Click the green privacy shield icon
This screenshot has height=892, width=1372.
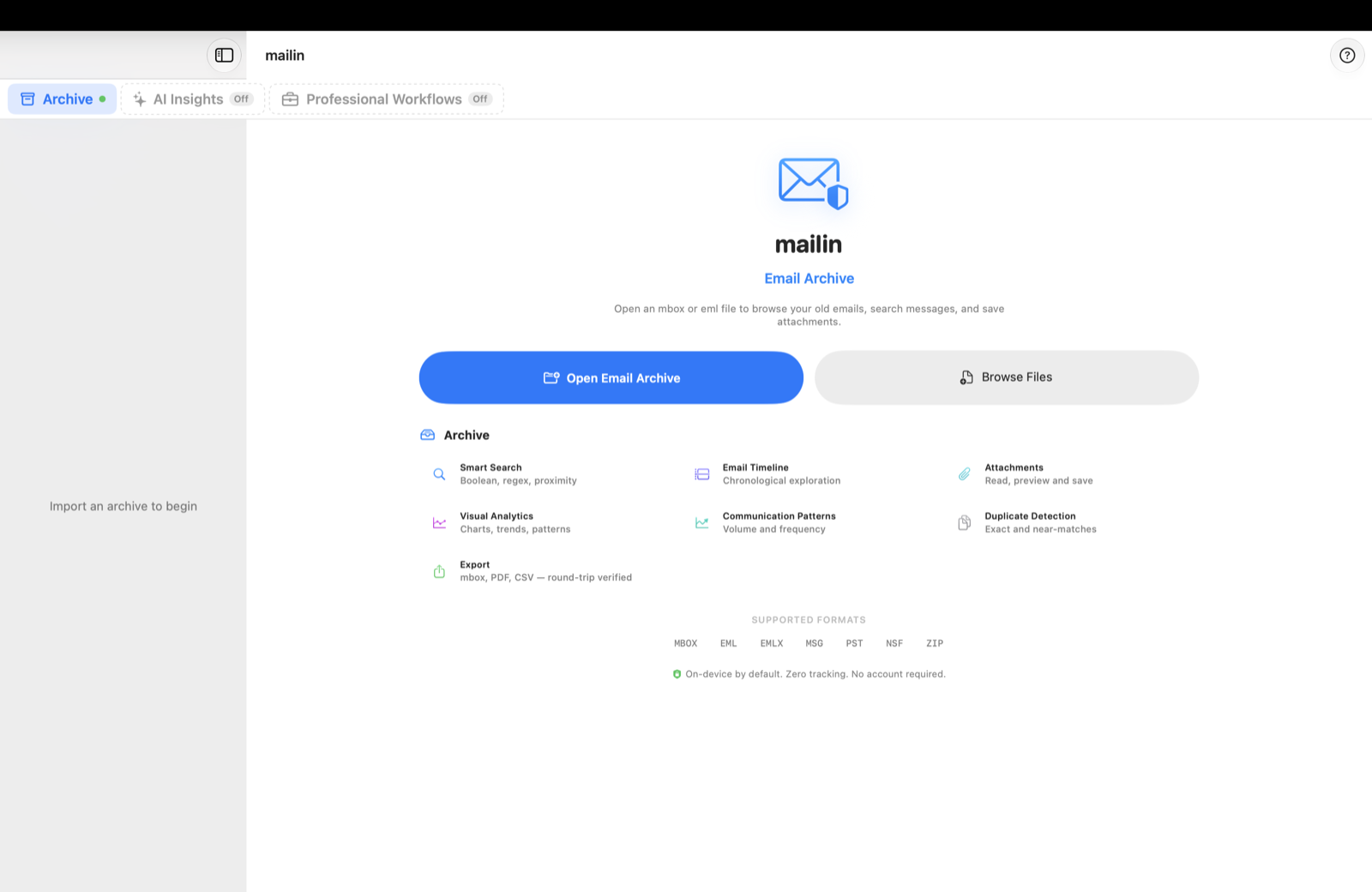[677, 674]
